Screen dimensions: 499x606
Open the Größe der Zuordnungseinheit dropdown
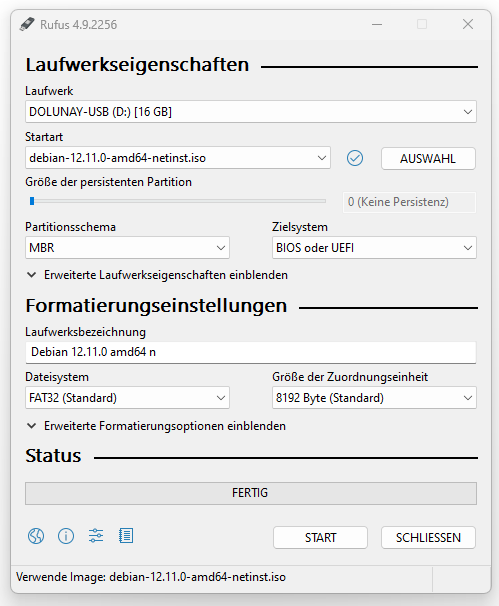[x=374, y=398]
